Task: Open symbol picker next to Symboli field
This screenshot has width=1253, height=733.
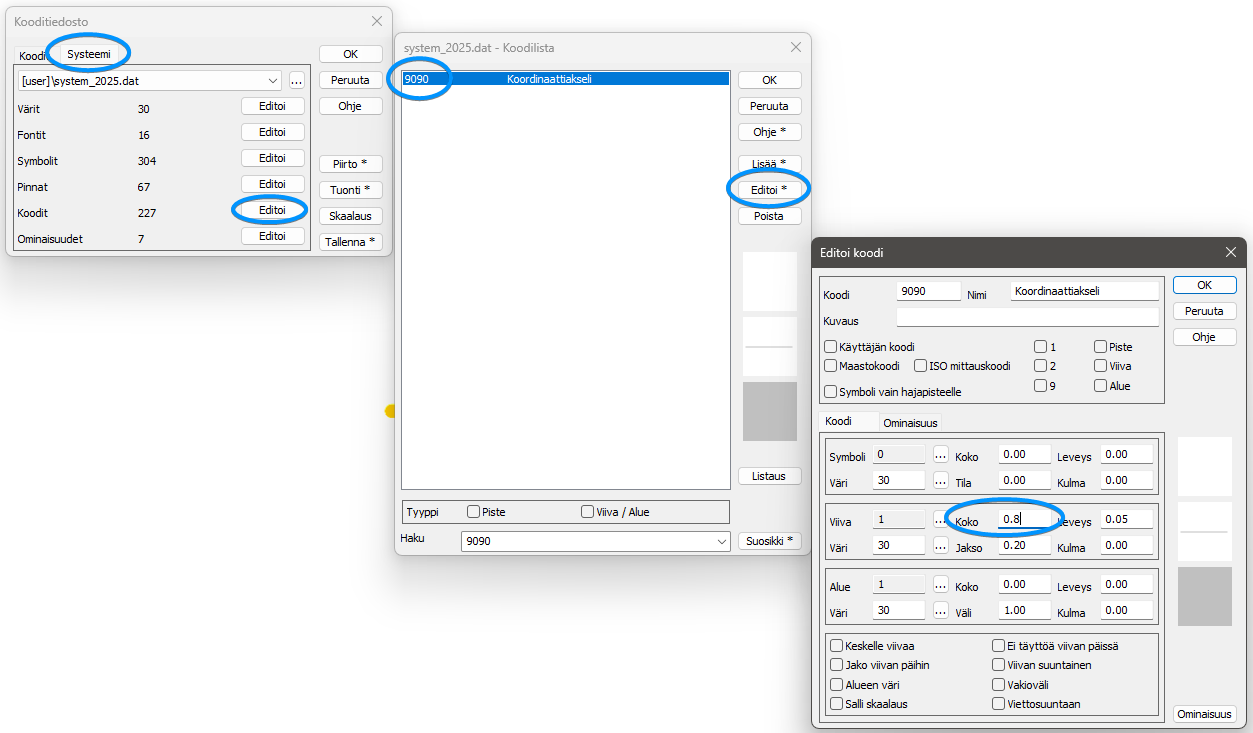Action: point(940,454)
